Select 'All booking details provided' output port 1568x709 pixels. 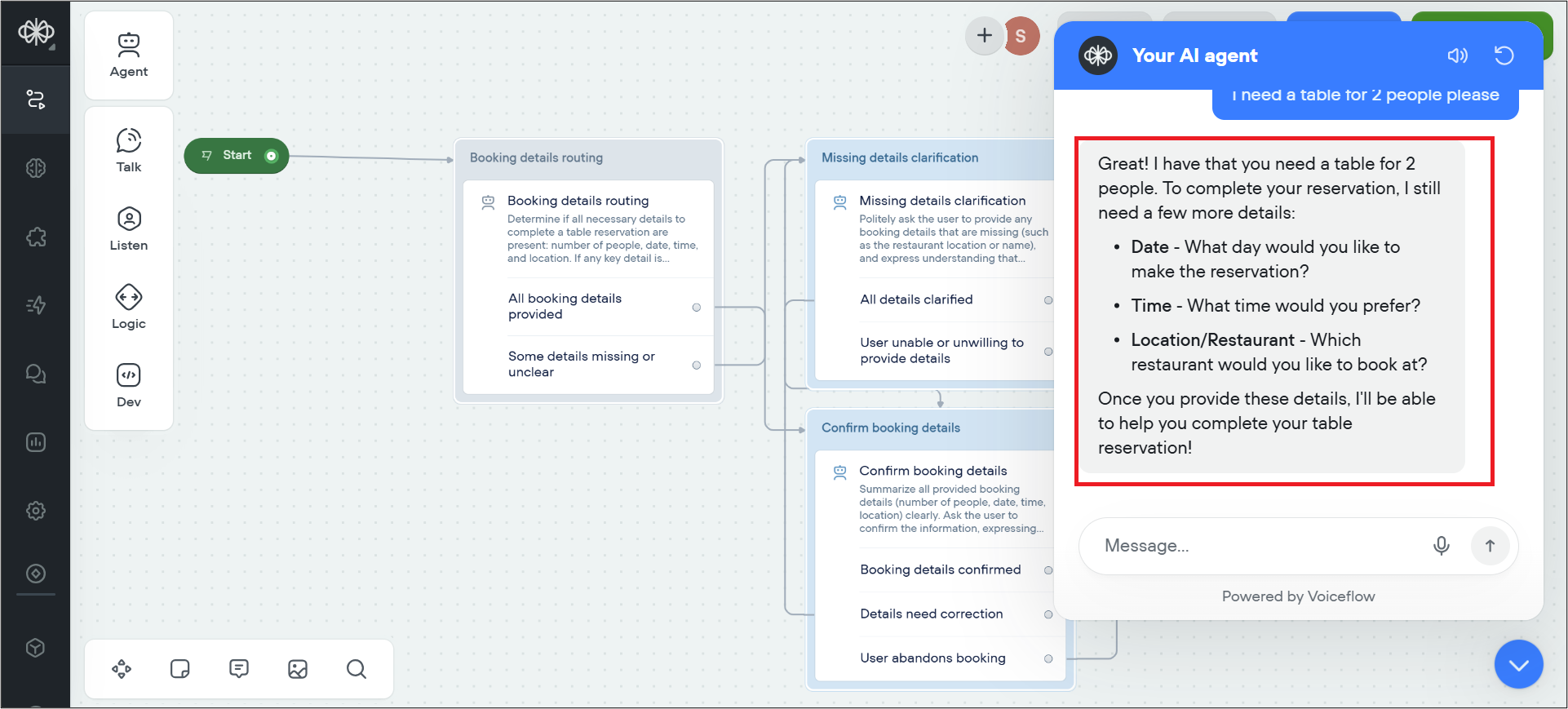(697, 308)
